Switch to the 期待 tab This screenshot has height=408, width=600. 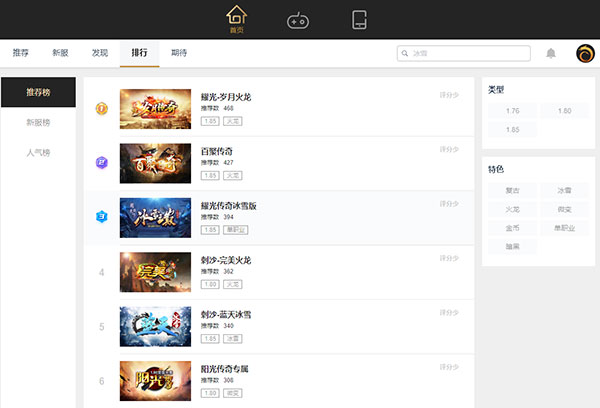point(179,53)
